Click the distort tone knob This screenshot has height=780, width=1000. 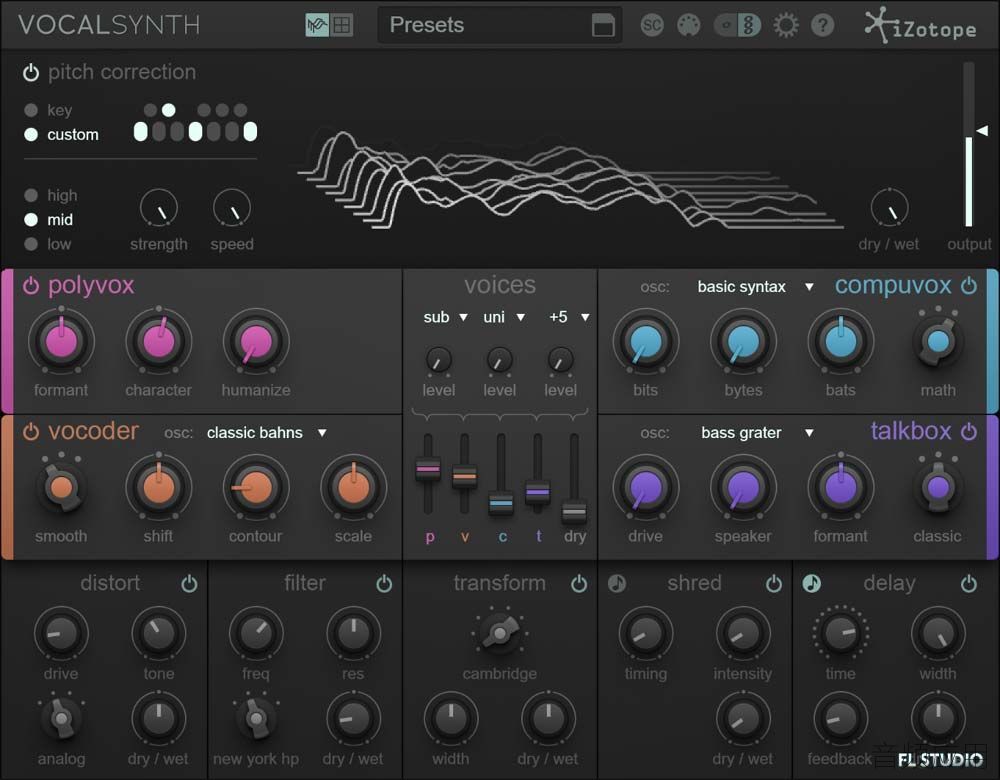pyautogui.click(x=159, y=633)
